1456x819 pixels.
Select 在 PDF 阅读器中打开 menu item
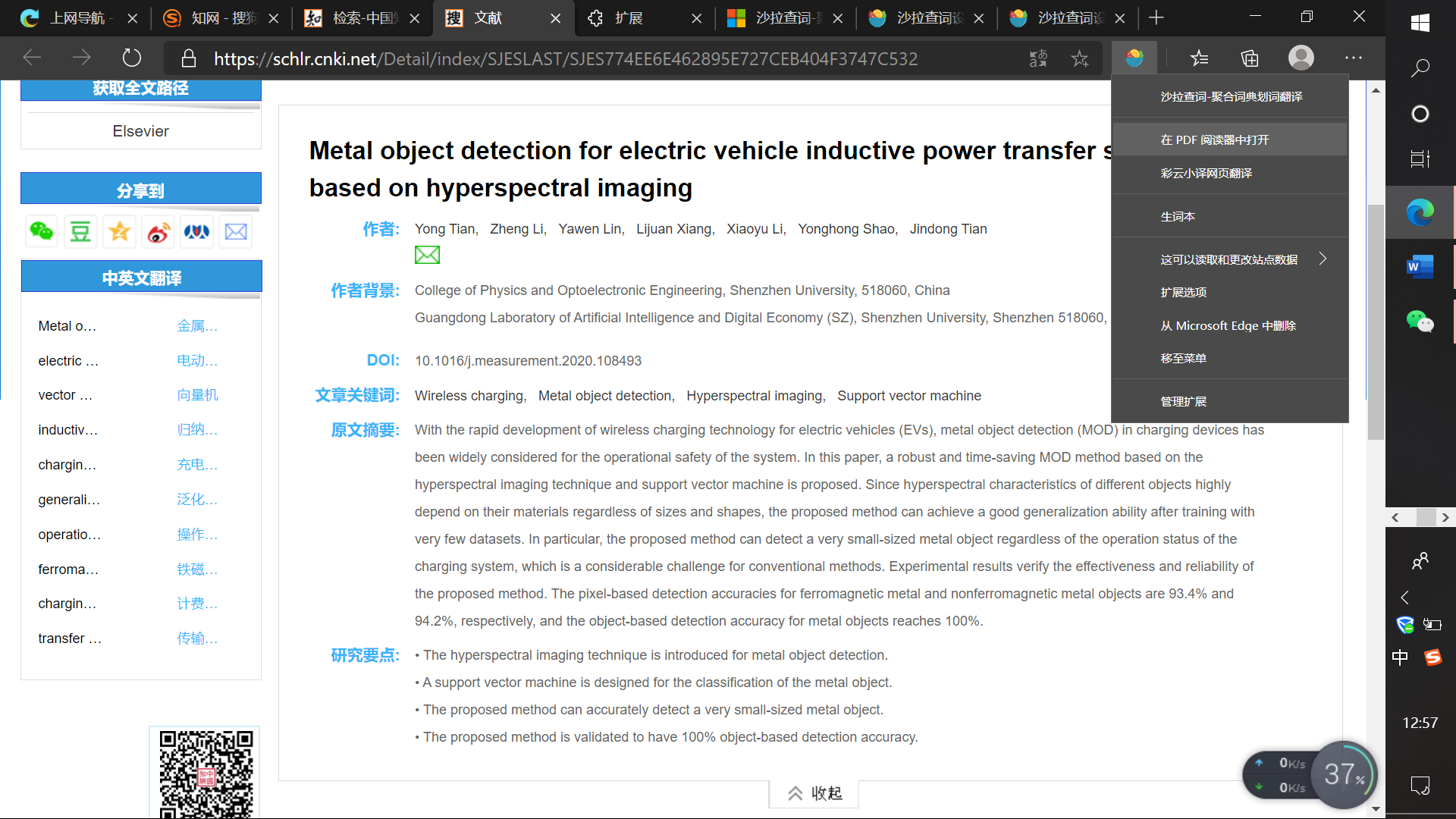[1214, 140]
